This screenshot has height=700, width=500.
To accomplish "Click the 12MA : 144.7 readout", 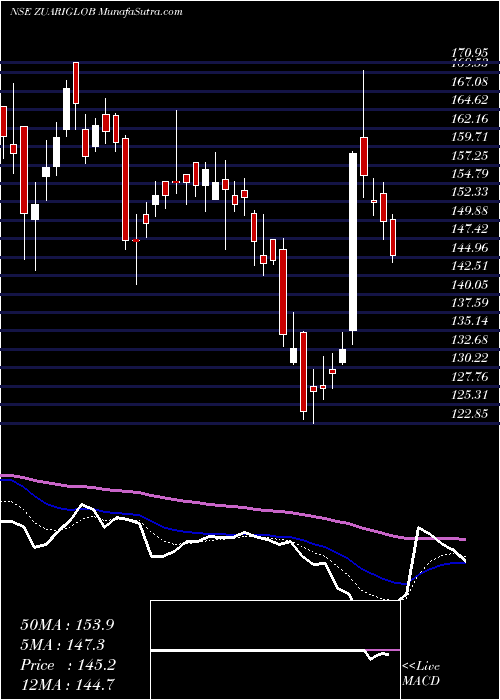I will coord(67,685).
